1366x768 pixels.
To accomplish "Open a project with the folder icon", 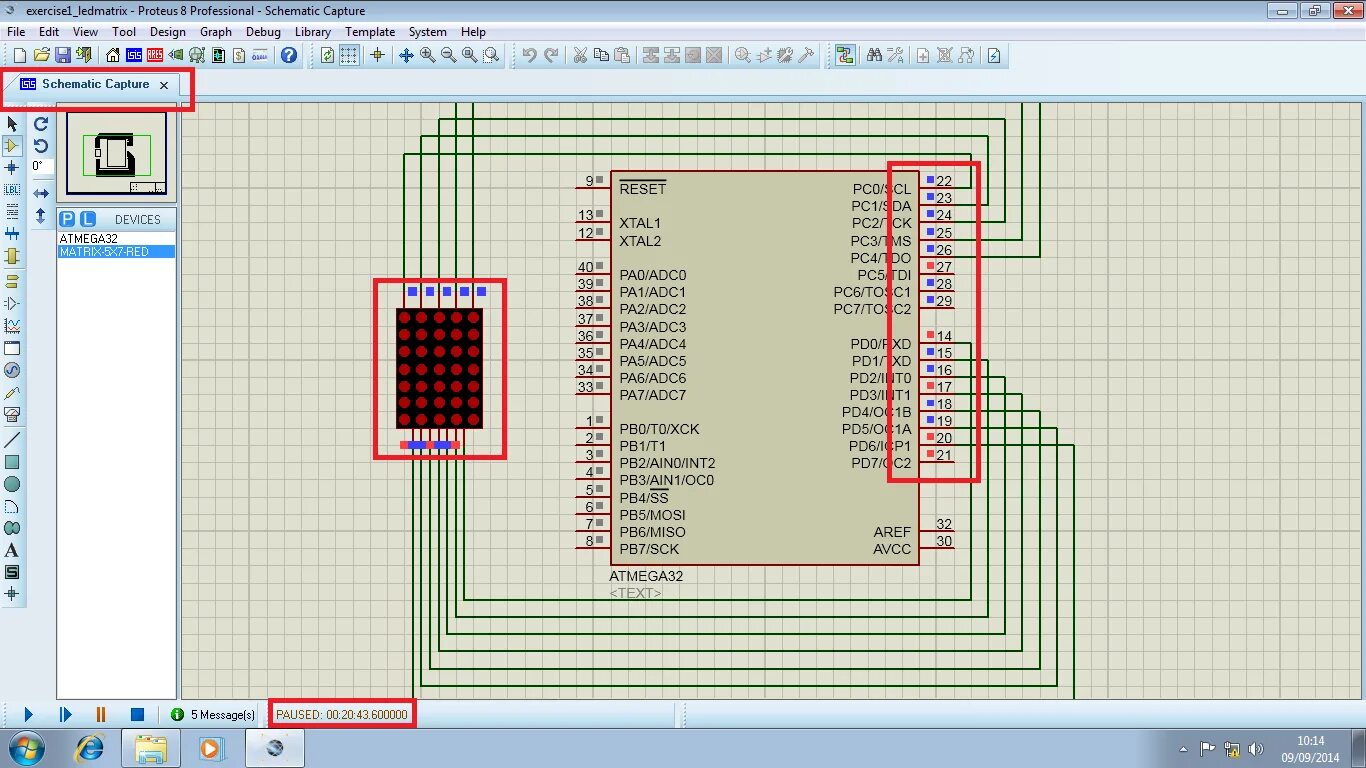I will click(x=41, y=55).
